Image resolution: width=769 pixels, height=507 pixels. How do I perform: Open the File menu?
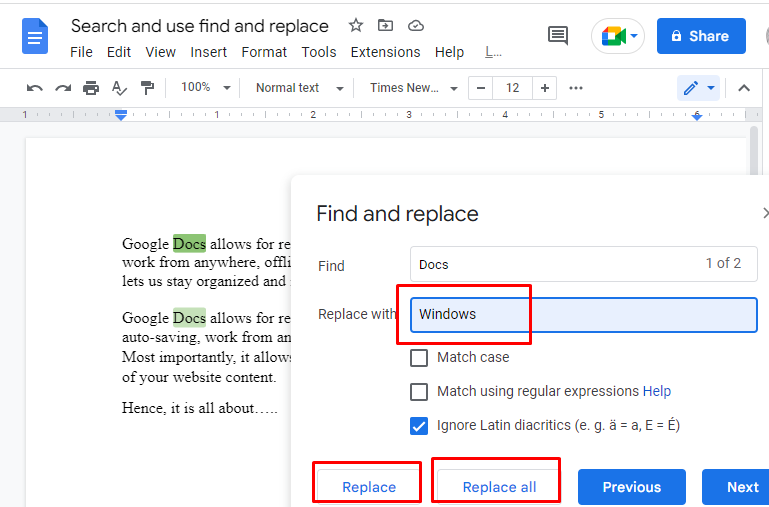(x=81, y=52)
